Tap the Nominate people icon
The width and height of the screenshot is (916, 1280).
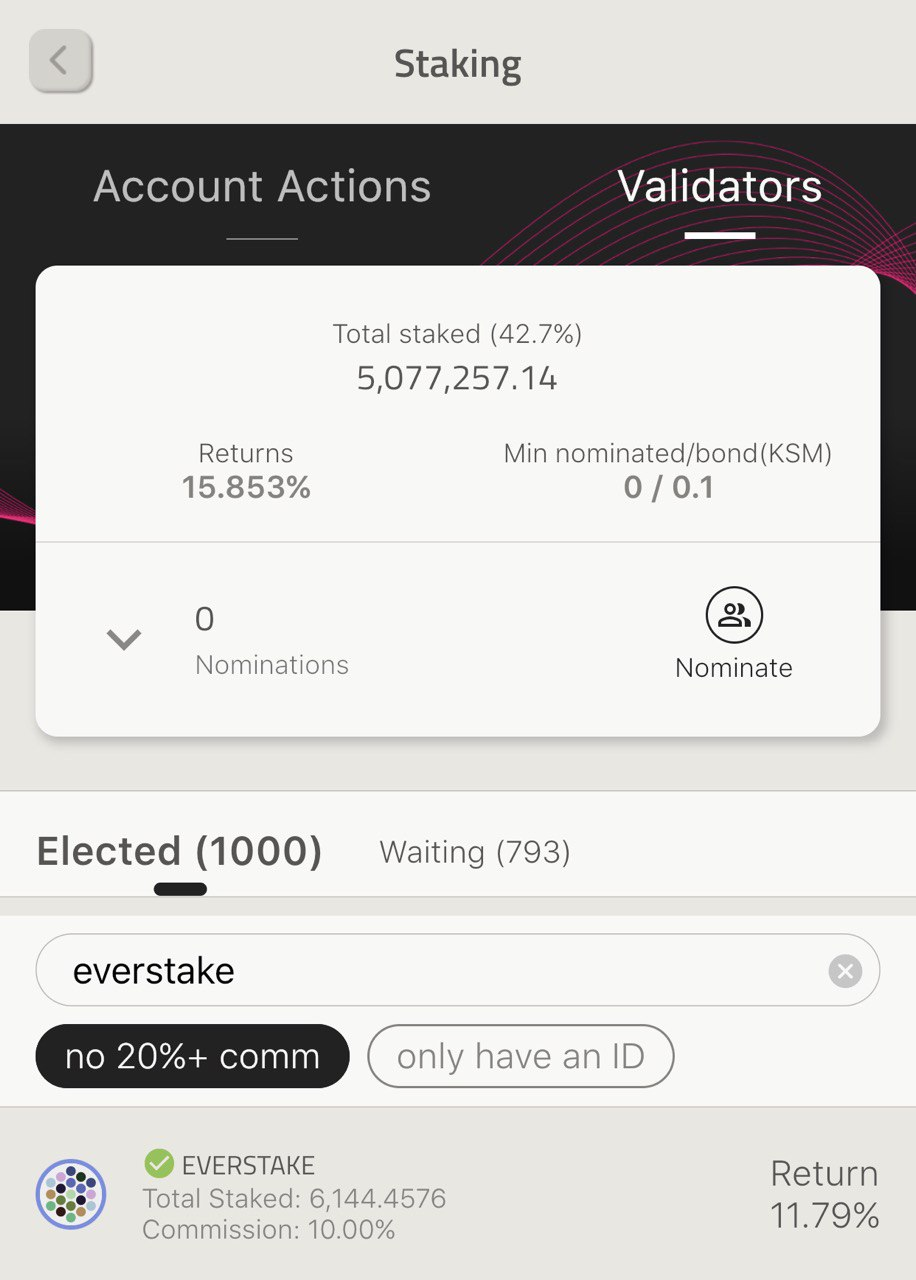pyautogui.click(x=734, y=615)
